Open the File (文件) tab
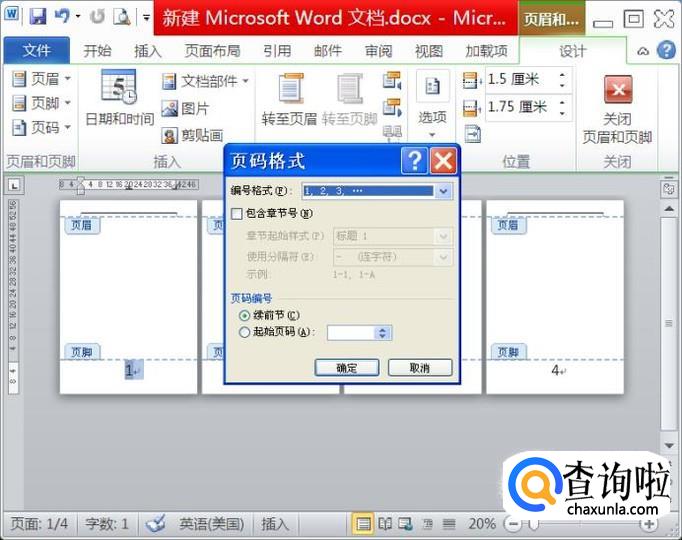 tap(37, 50)
